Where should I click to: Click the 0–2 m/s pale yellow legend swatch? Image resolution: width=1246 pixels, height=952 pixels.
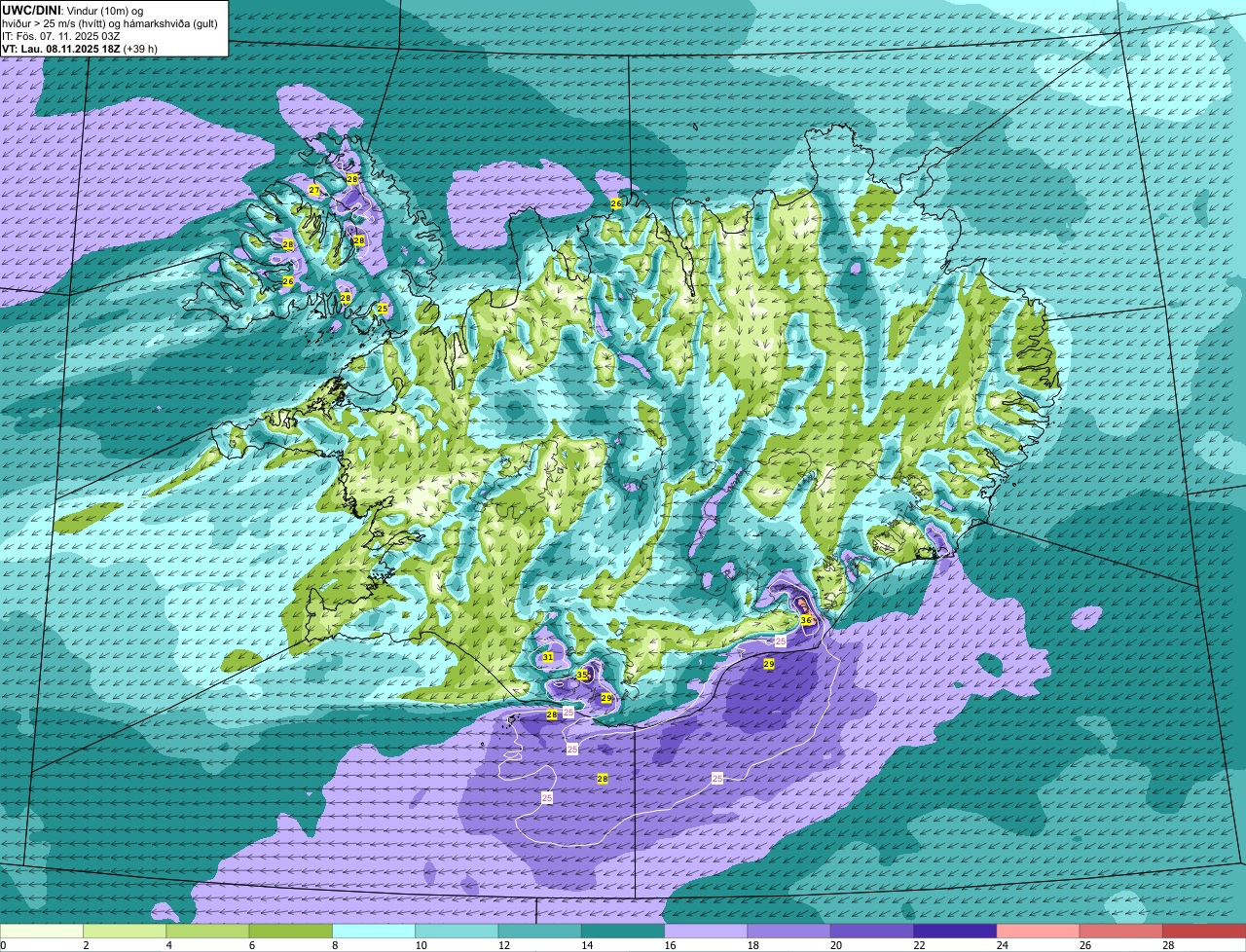click(x=42, y=932)
